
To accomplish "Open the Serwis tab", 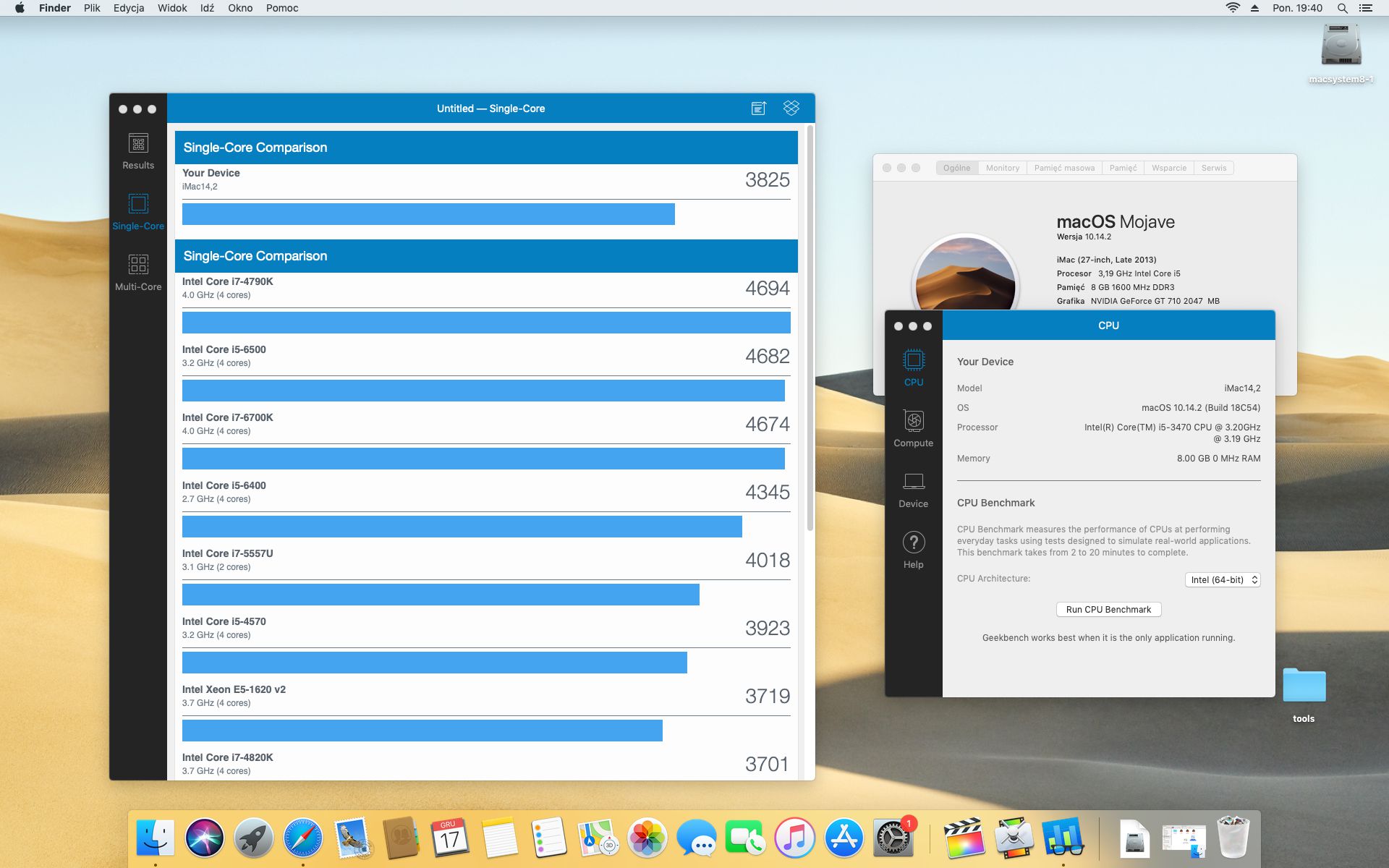I will (1213, 168).
